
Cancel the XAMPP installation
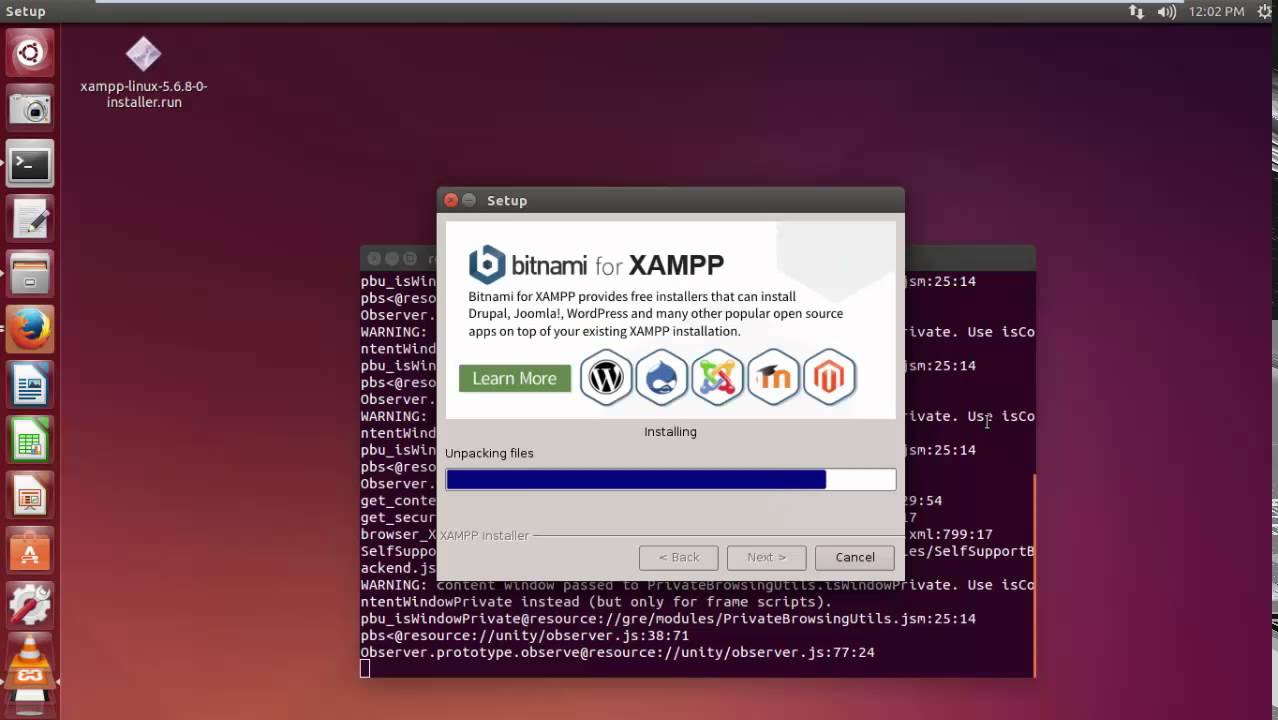tap(855, 557)
